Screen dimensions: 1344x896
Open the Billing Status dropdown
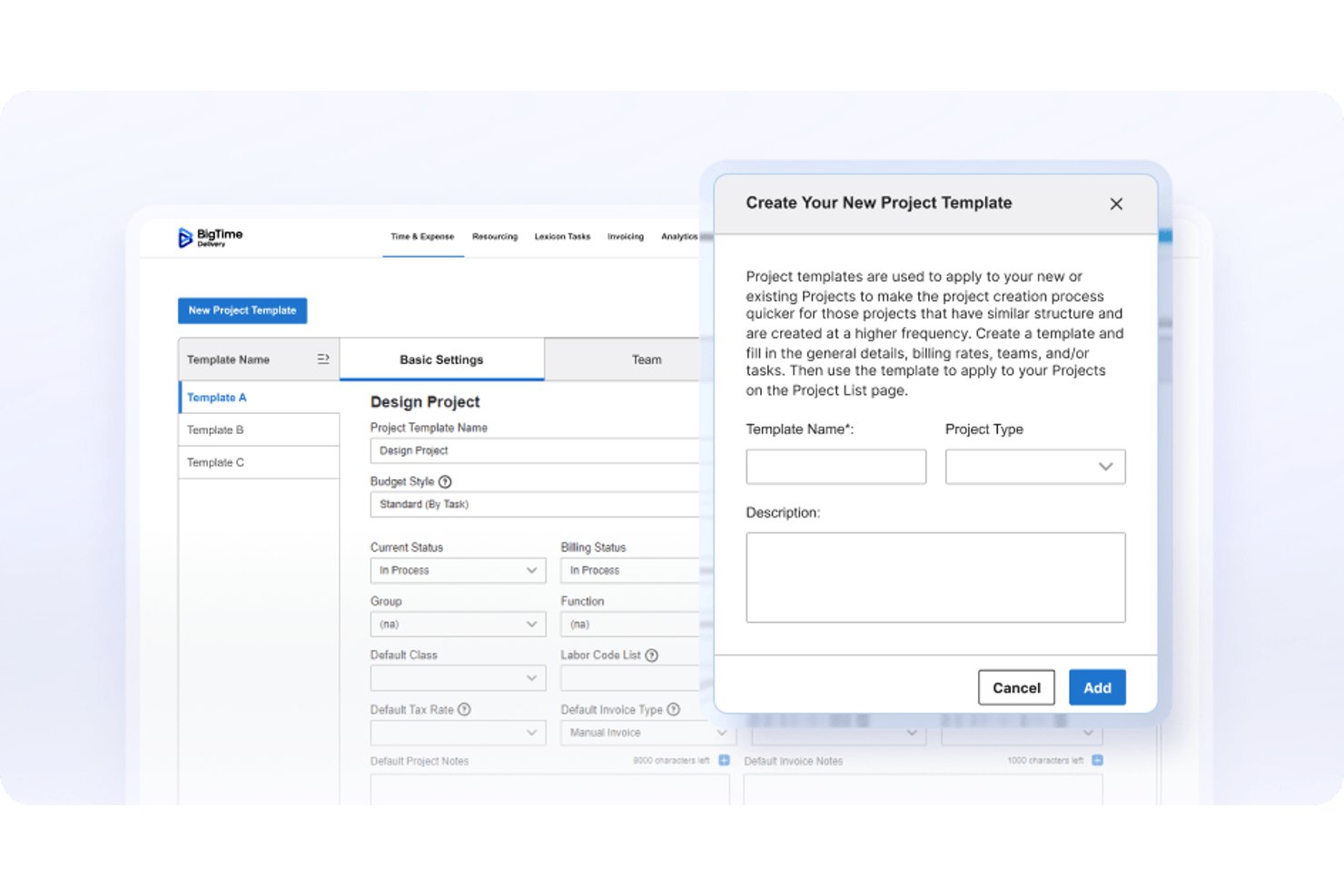[630, 570]
